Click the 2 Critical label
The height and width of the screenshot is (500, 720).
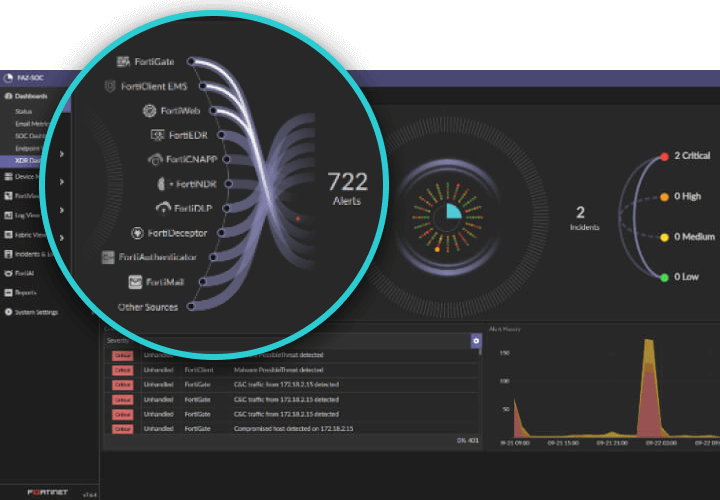pyautogui.click(x=692, y=156)
